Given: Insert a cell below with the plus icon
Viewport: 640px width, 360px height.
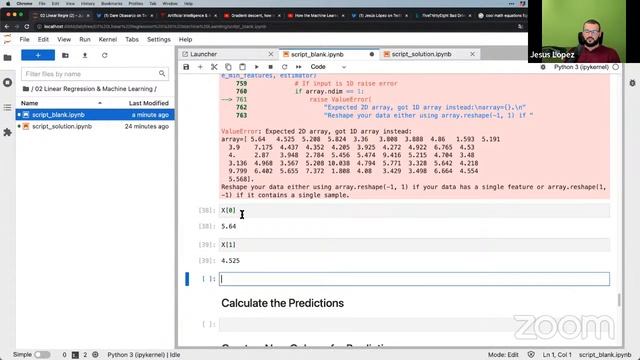Looking at the screenshot, I should coord(200,67).
